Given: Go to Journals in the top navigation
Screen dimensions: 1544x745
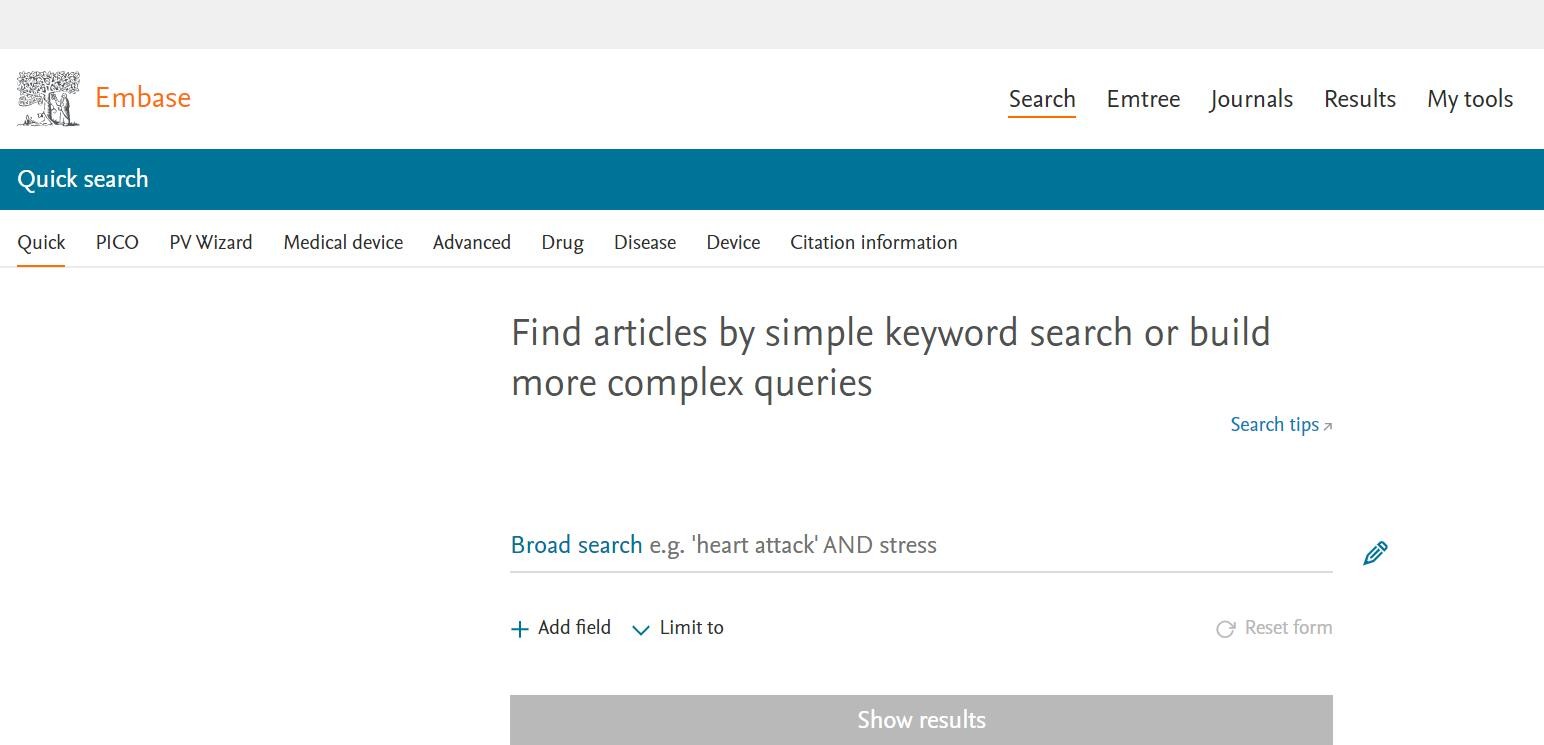Looking at the screenshot, I should click(x=1251, y=99).
